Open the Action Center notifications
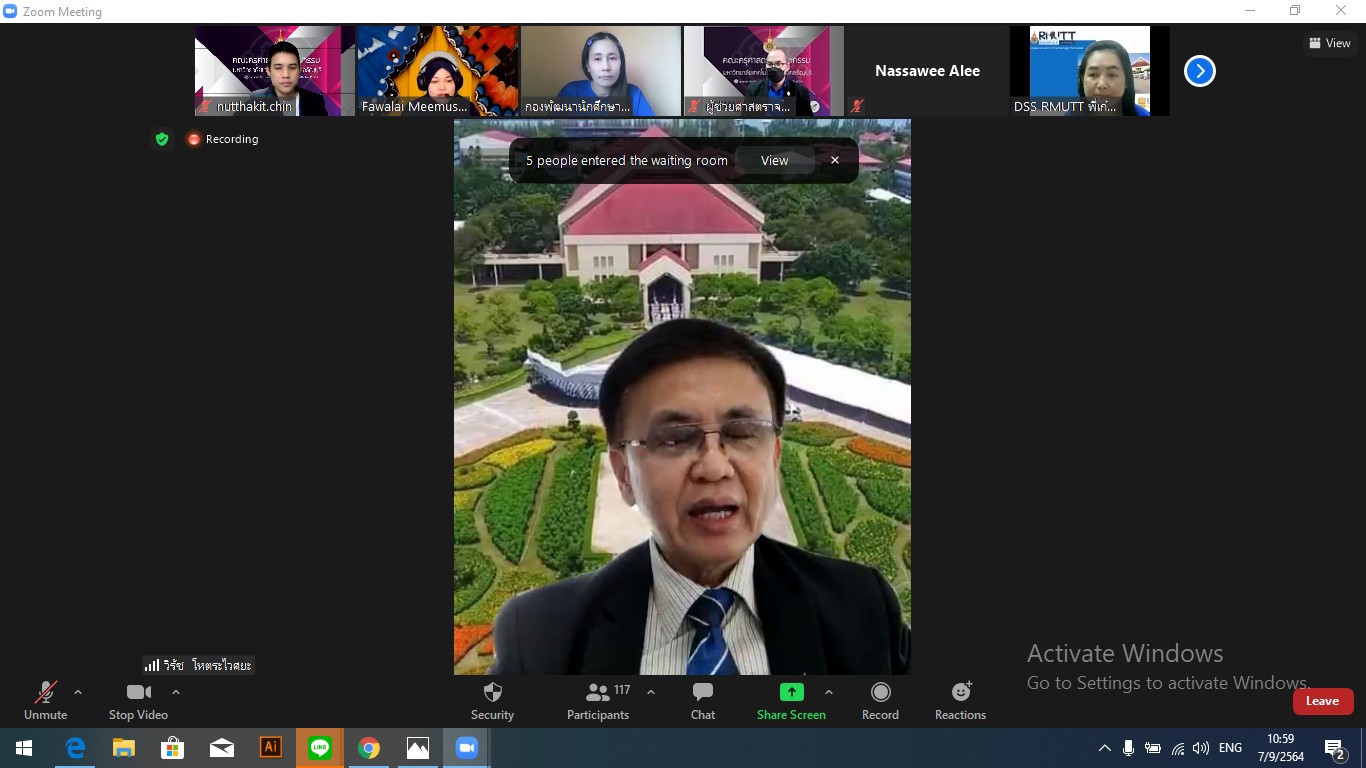 pos(1334,748)
